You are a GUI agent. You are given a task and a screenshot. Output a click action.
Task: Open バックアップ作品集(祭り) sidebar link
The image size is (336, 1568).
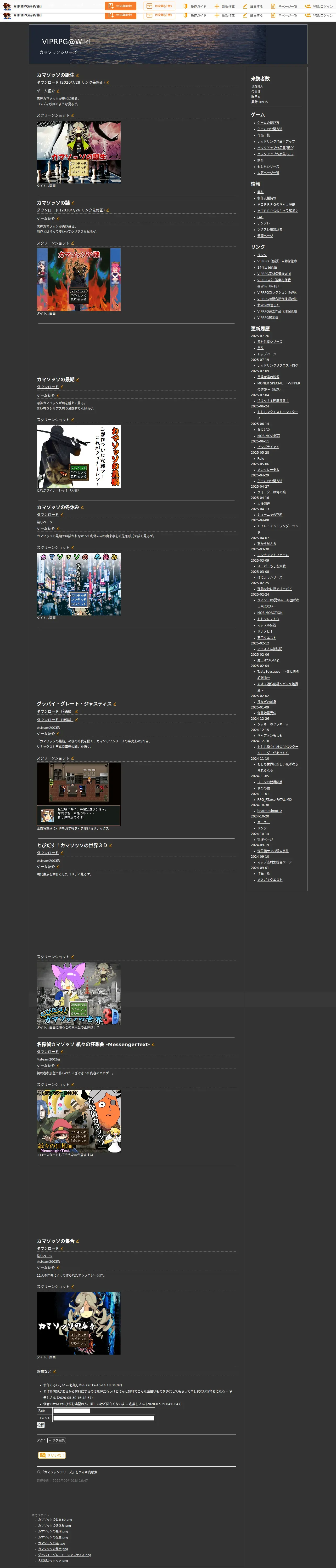(x=276, y=148)
